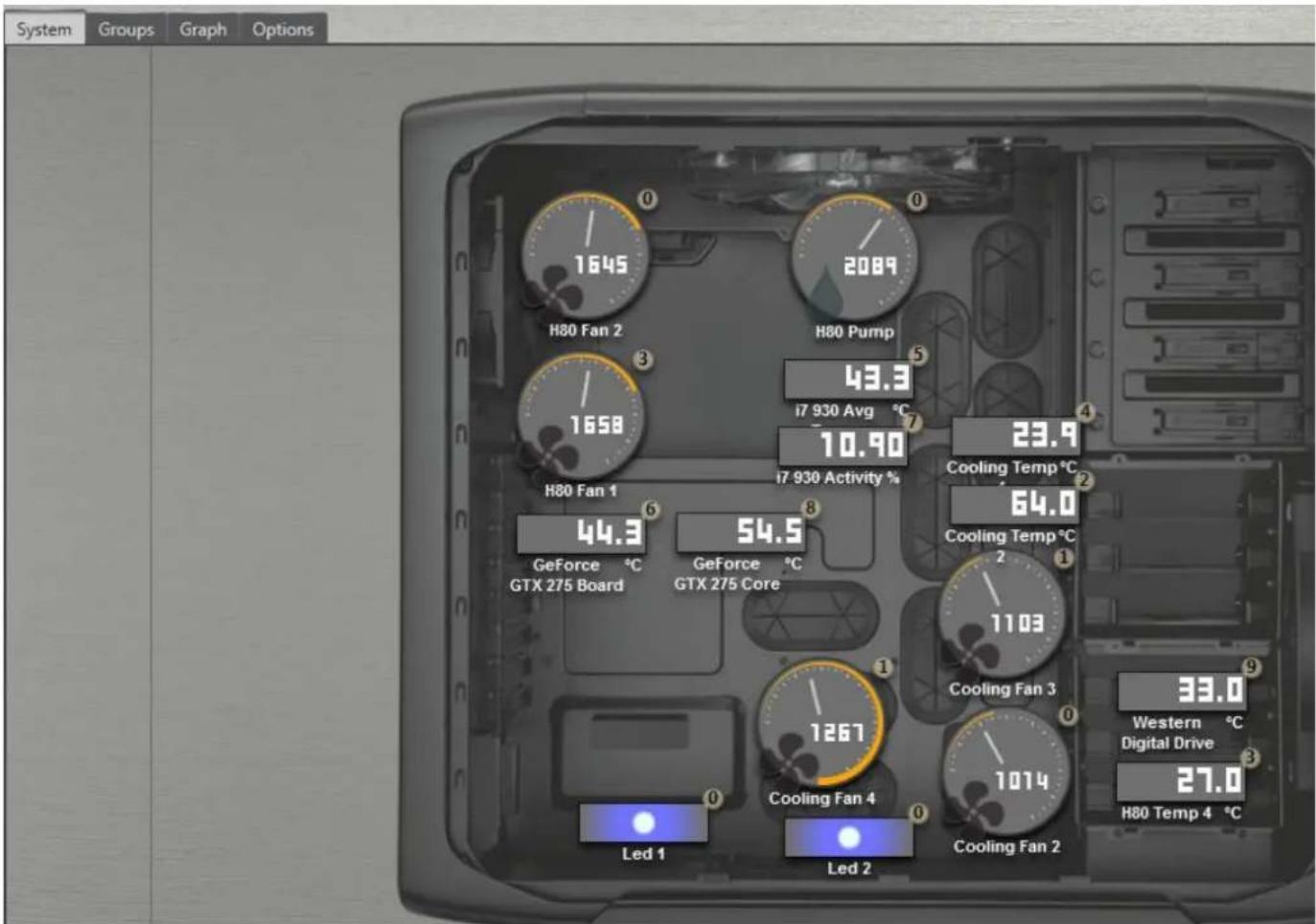The height and width of the screenshot is (924, 1316).
Task: Click badge 1 on Cooling Fan 4 gauge
Action: pos(883,666)
